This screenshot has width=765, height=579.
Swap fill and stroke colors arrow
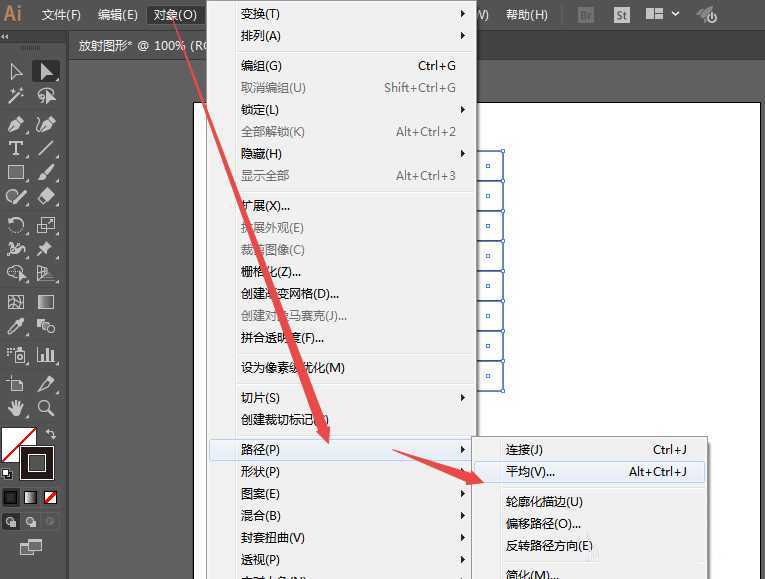click(x=51, y=435)
